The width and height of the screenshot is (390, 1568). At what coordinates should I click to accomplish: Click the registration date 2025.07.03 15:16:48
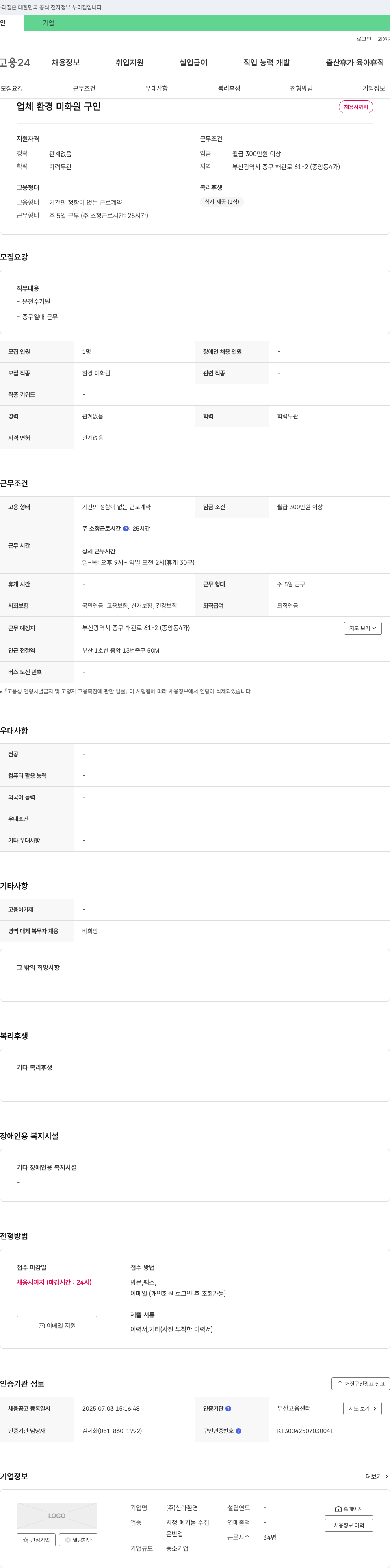[111, 1409]
